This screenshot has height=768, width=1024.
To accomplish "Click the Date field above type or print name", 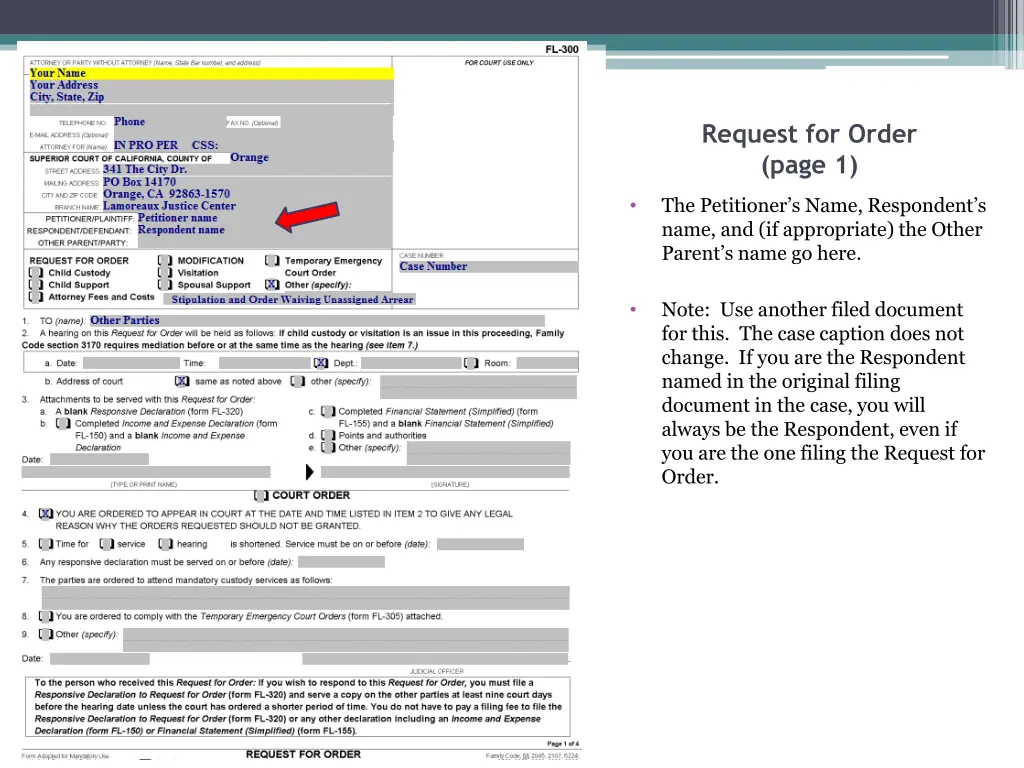I will pyautogui.click(x=99, y=460).
